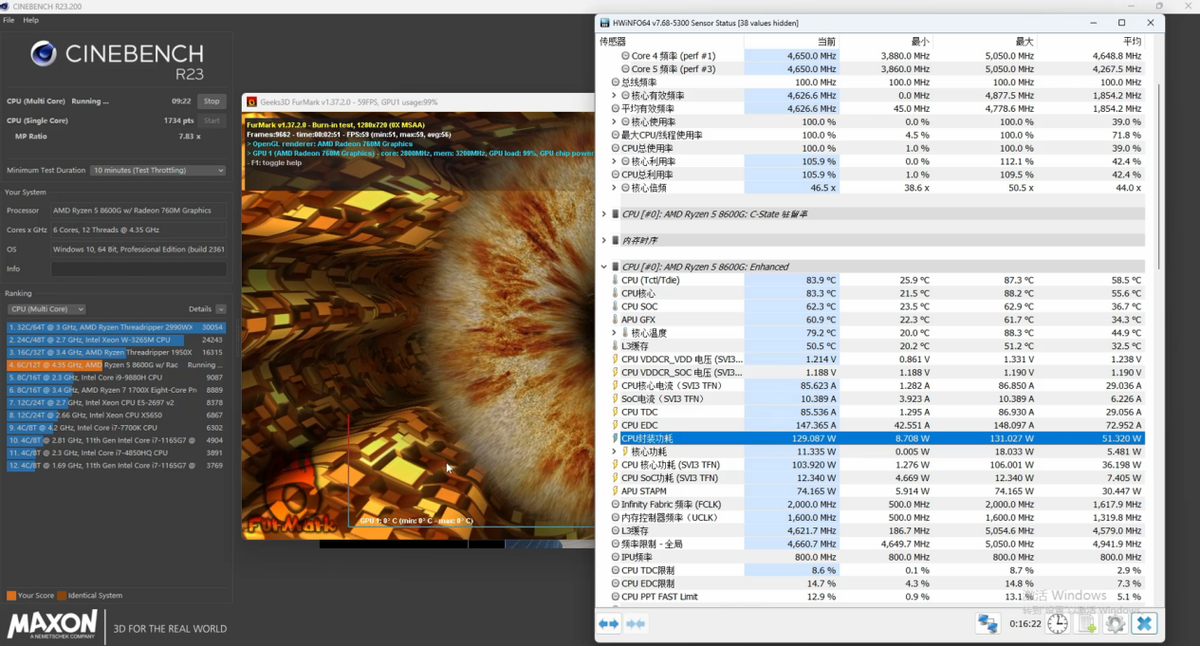Open HWiNFO sensor settings gear icon

click(1116, 624)
